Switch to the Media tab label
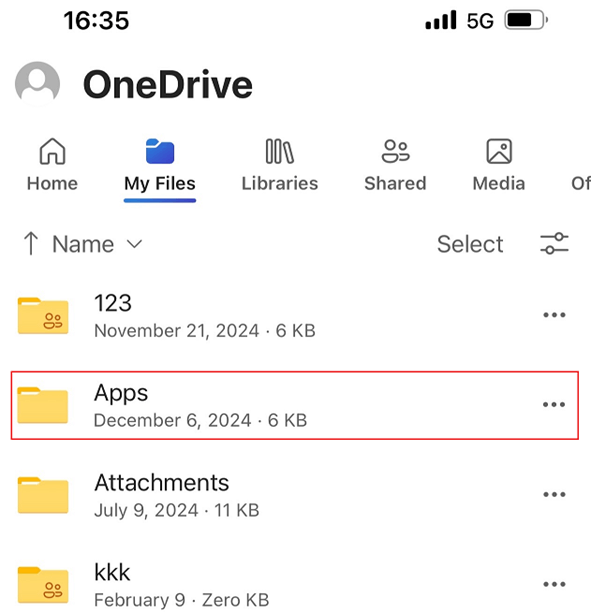Image resolution: width=591 pixels, height=612 pixels. coord(499,183)
